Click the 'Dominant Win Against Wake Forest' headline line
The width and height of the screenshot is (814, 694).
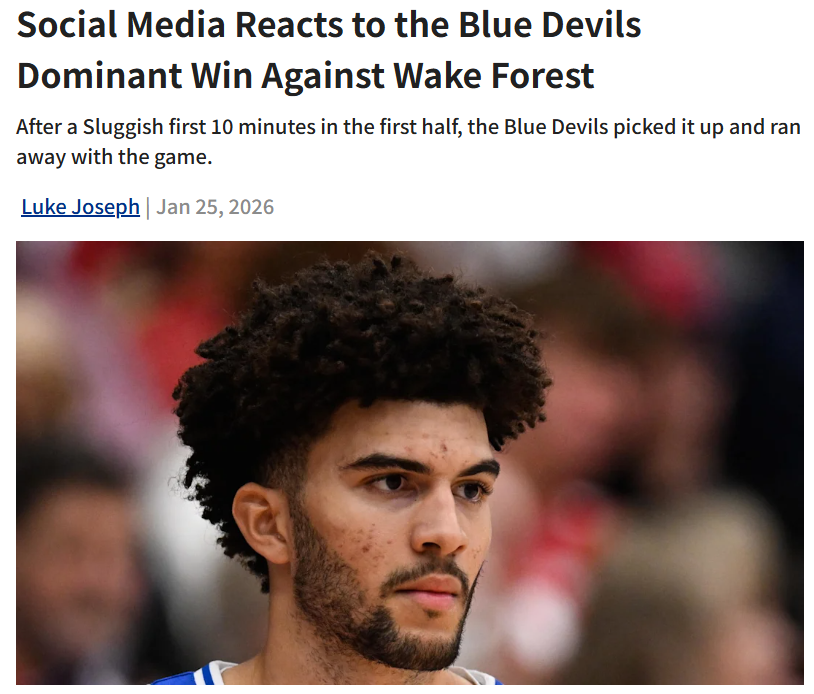[305, 76]
